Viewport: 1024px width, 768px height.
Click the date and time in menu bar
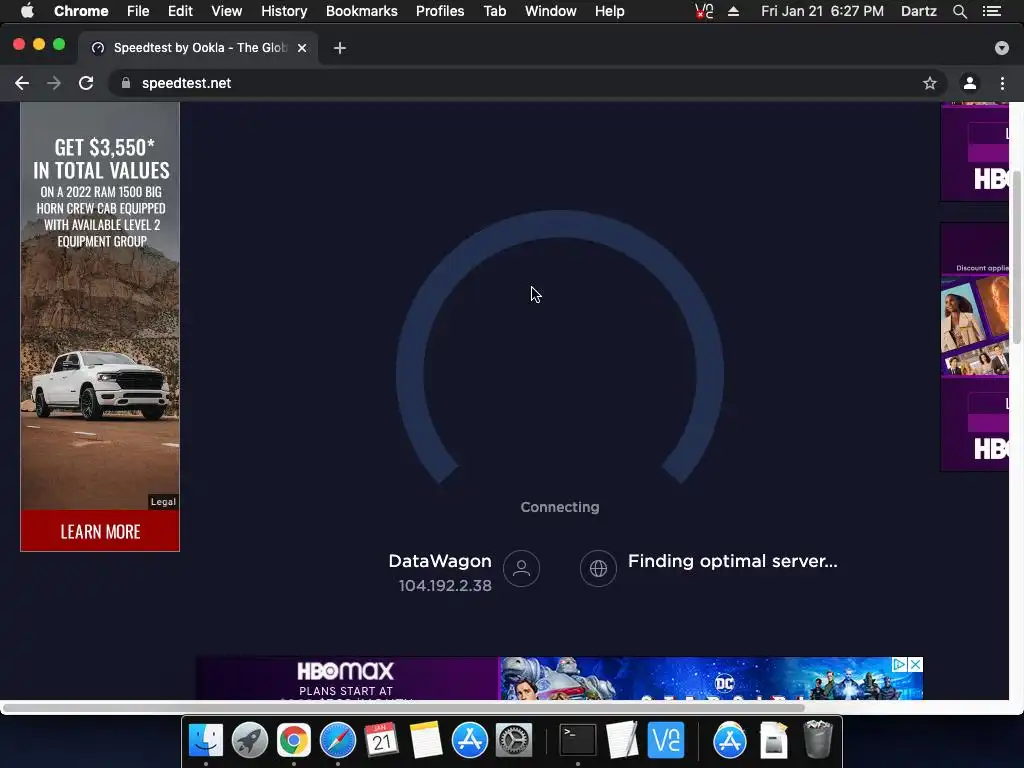[x=822, y=11]
